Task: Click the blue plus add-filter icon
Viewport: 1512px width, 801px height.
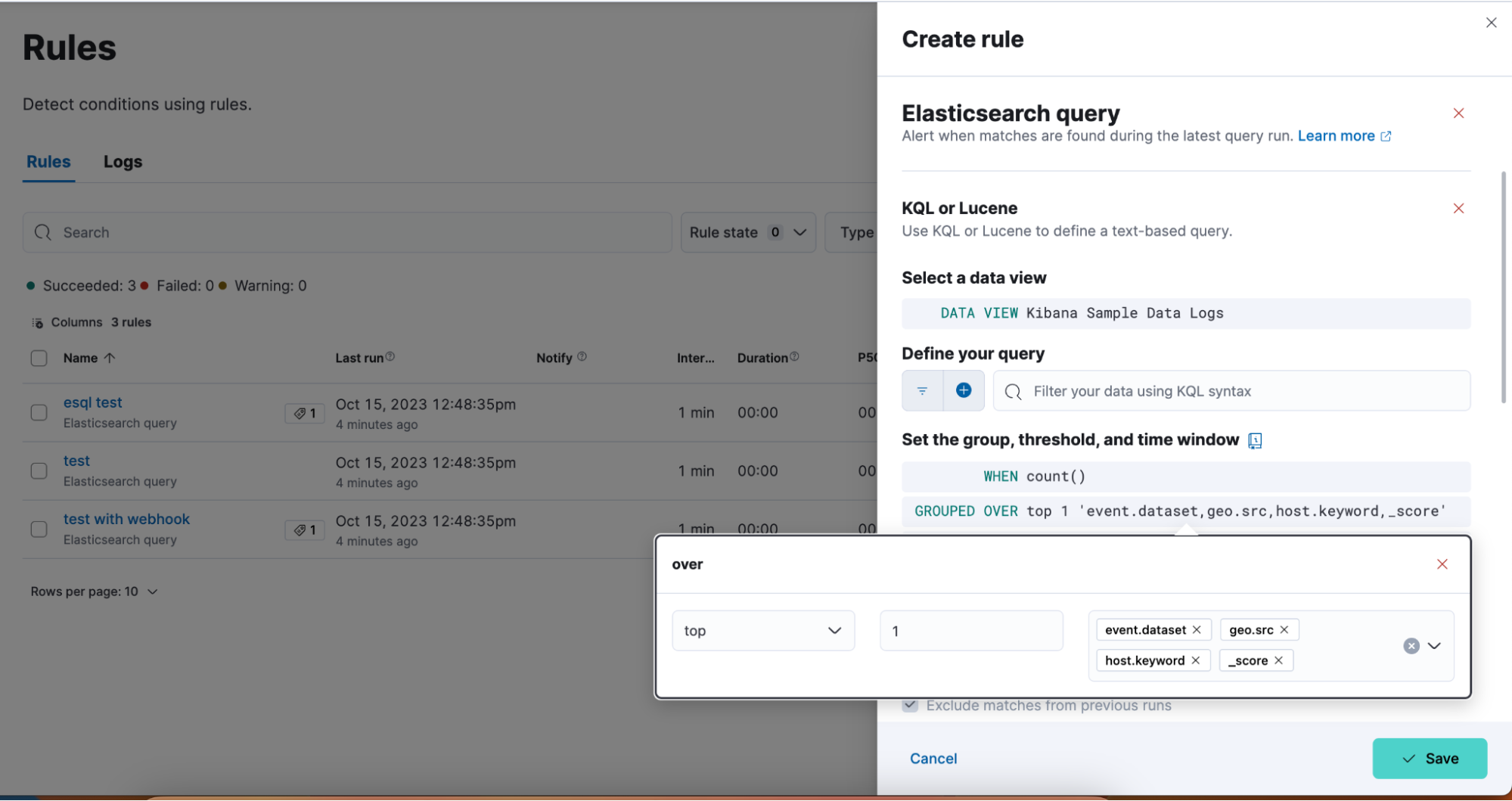Action: (x=963, y=390)
